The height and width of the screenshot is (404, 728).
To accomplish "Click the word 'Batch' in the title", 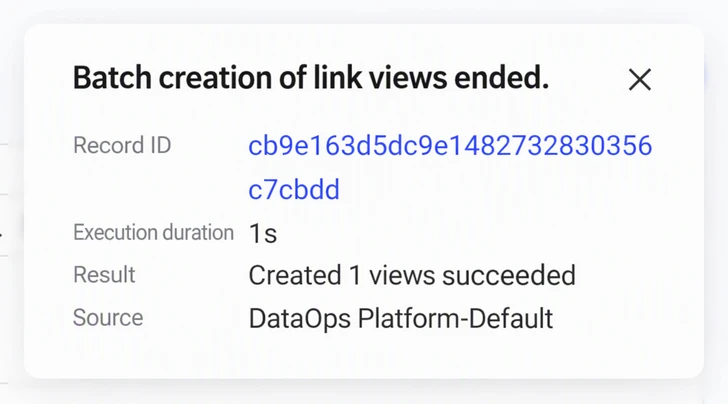I will point(112,77).
